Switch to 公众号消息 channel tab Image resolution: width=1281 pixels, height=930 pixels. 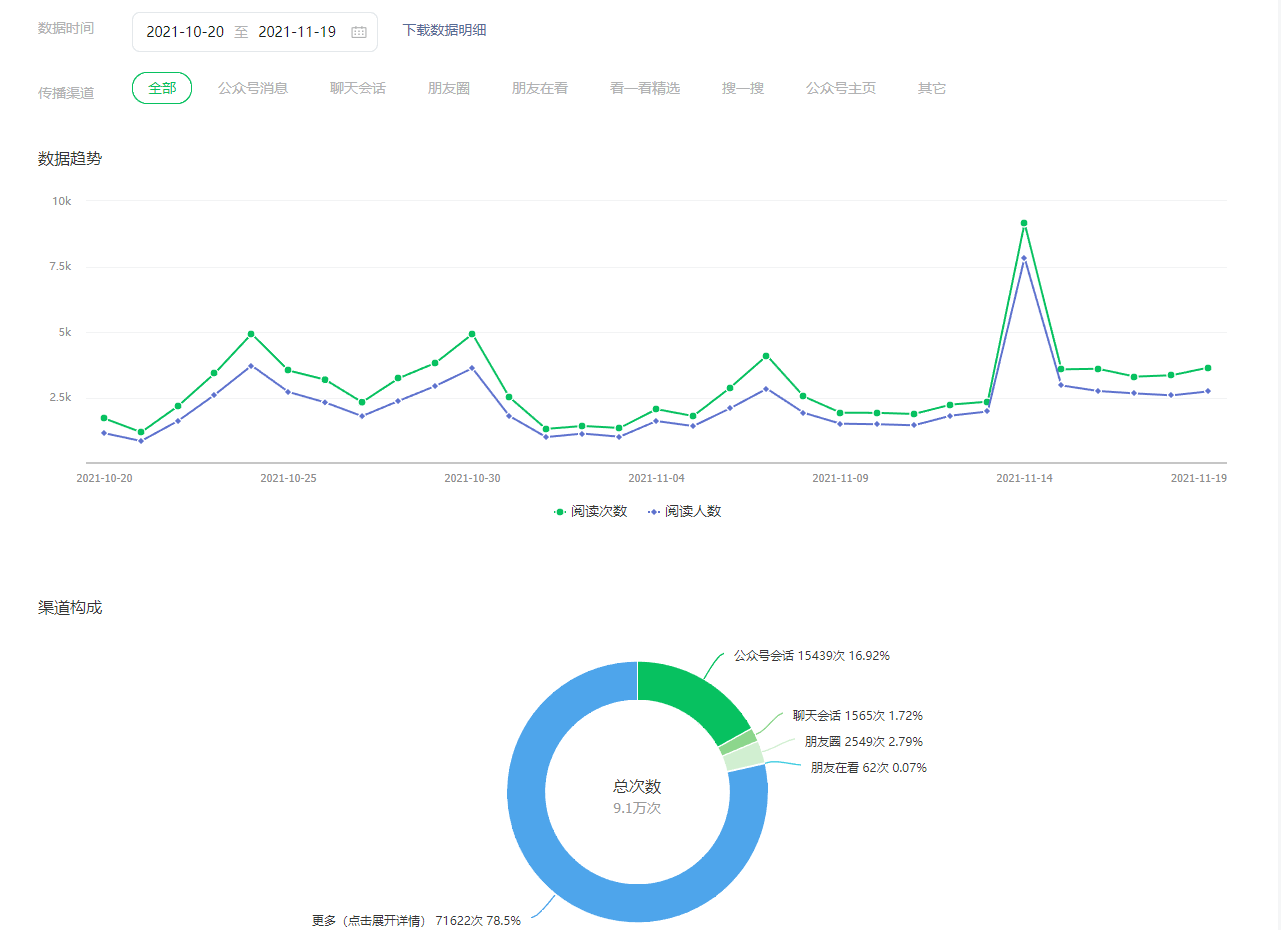[x=253, y=88]
